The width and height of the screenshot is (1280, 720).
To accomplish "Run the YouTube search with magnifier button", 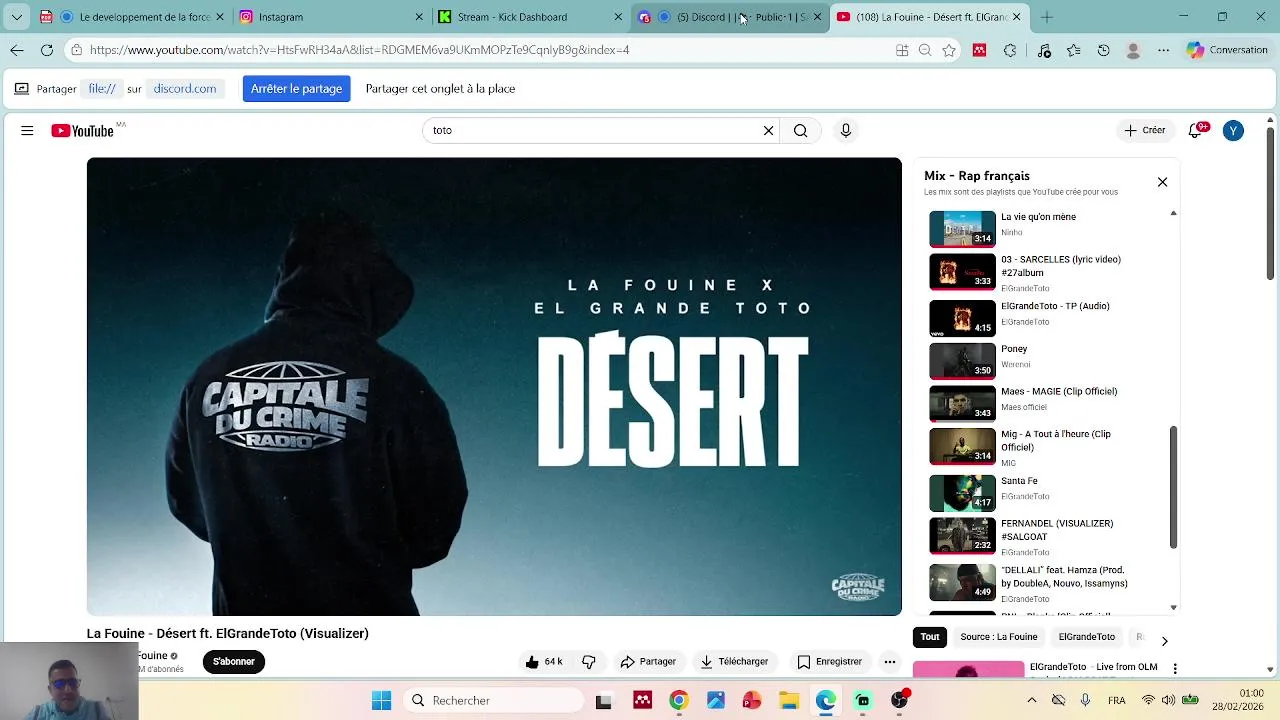I will click(x=800, y=131).
